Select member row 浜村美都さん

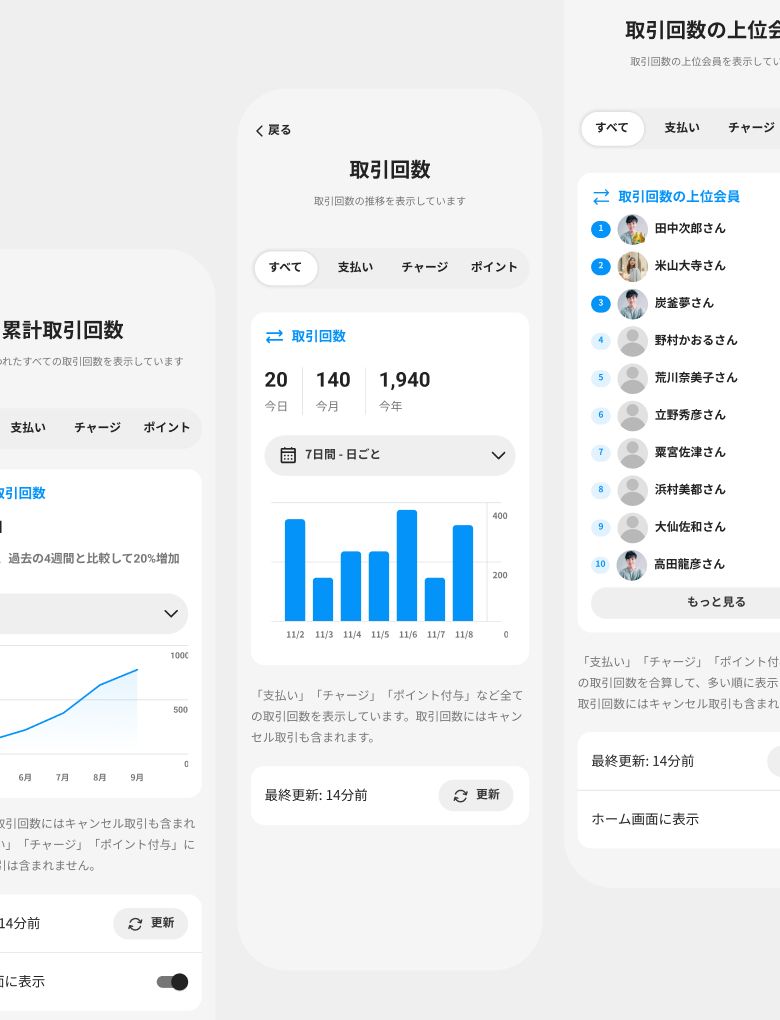click(686, 490)
